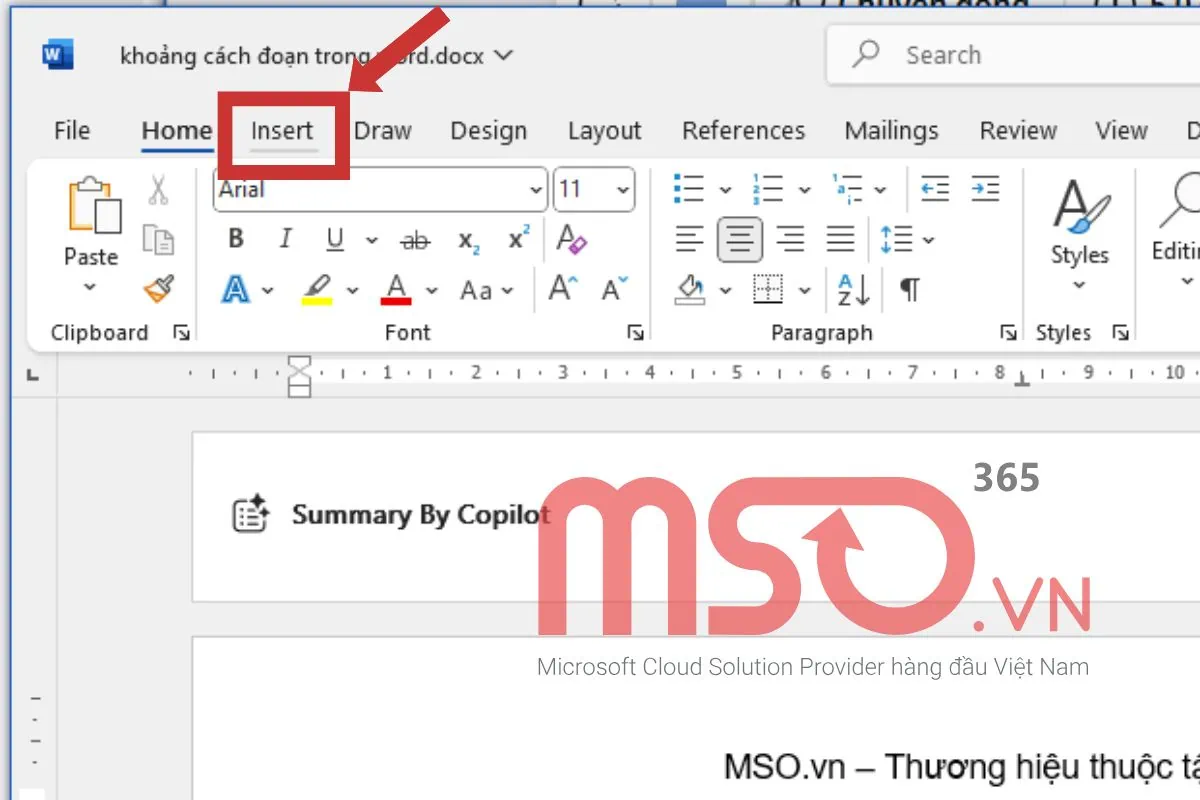Screen dimensions: 1200x800
Task: Click the Search box in title bar
Action: click(x=1010, y=55)
